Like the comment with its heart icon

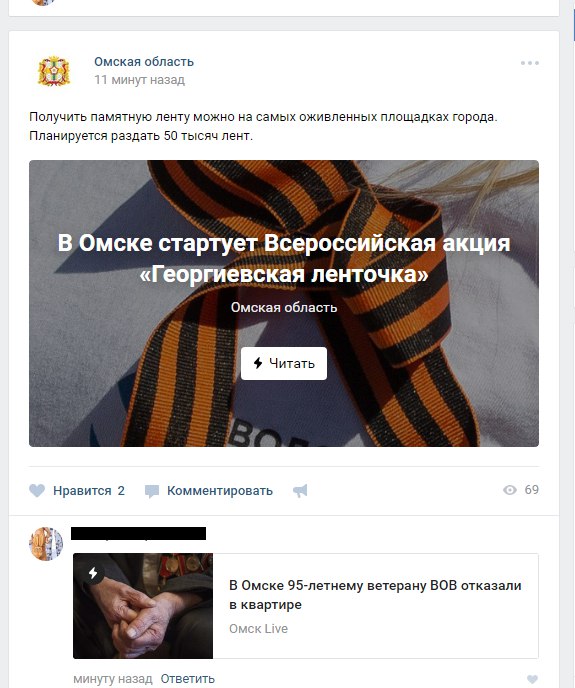(x=532, y=679)
